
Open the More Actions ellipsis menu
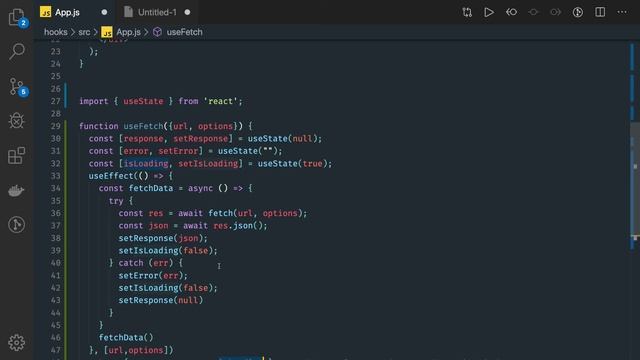tap(622, 12)
